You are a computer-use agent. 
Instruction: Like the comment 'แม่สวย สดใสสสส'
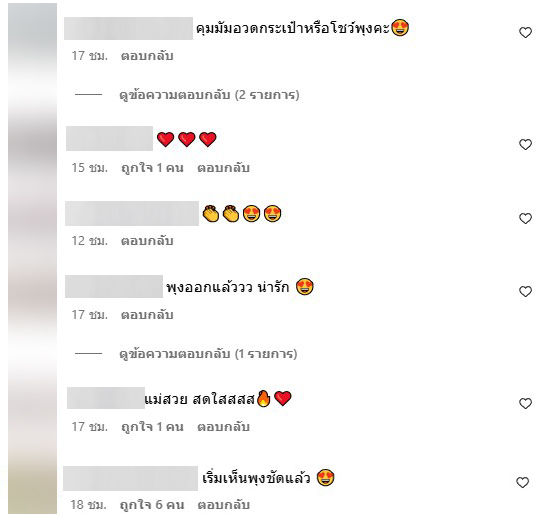point(525,403)
